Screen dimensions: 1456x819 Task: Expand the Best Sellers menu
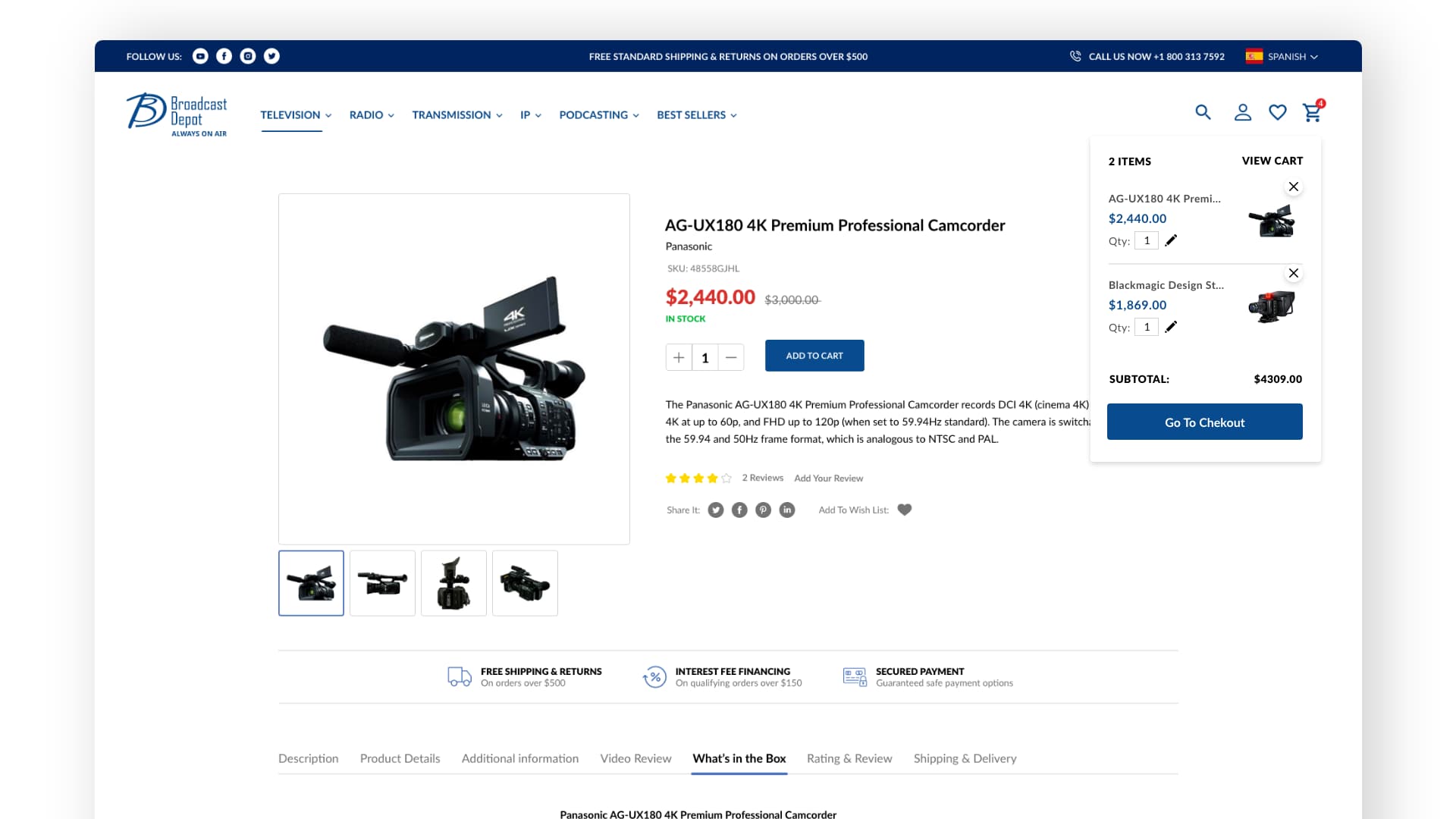697,115
